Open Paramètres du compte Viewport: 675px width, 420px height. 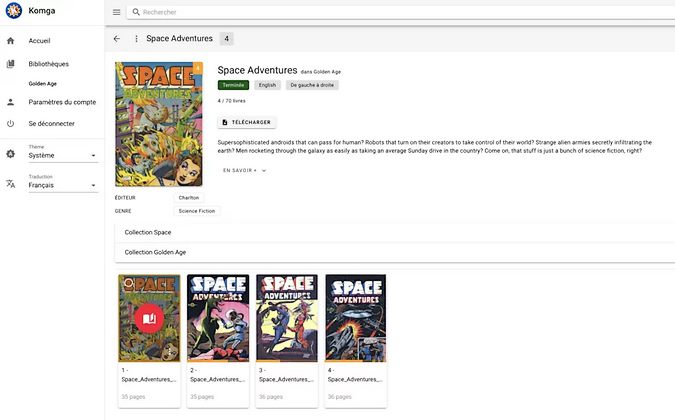(62, 102)
